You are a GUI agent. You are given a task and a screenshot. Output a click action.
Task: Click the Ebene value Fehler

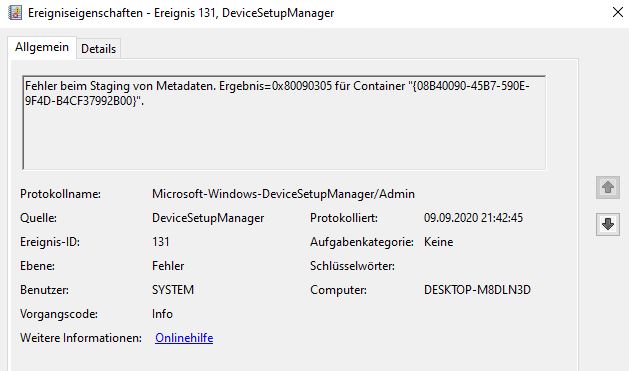pos(168,266)
